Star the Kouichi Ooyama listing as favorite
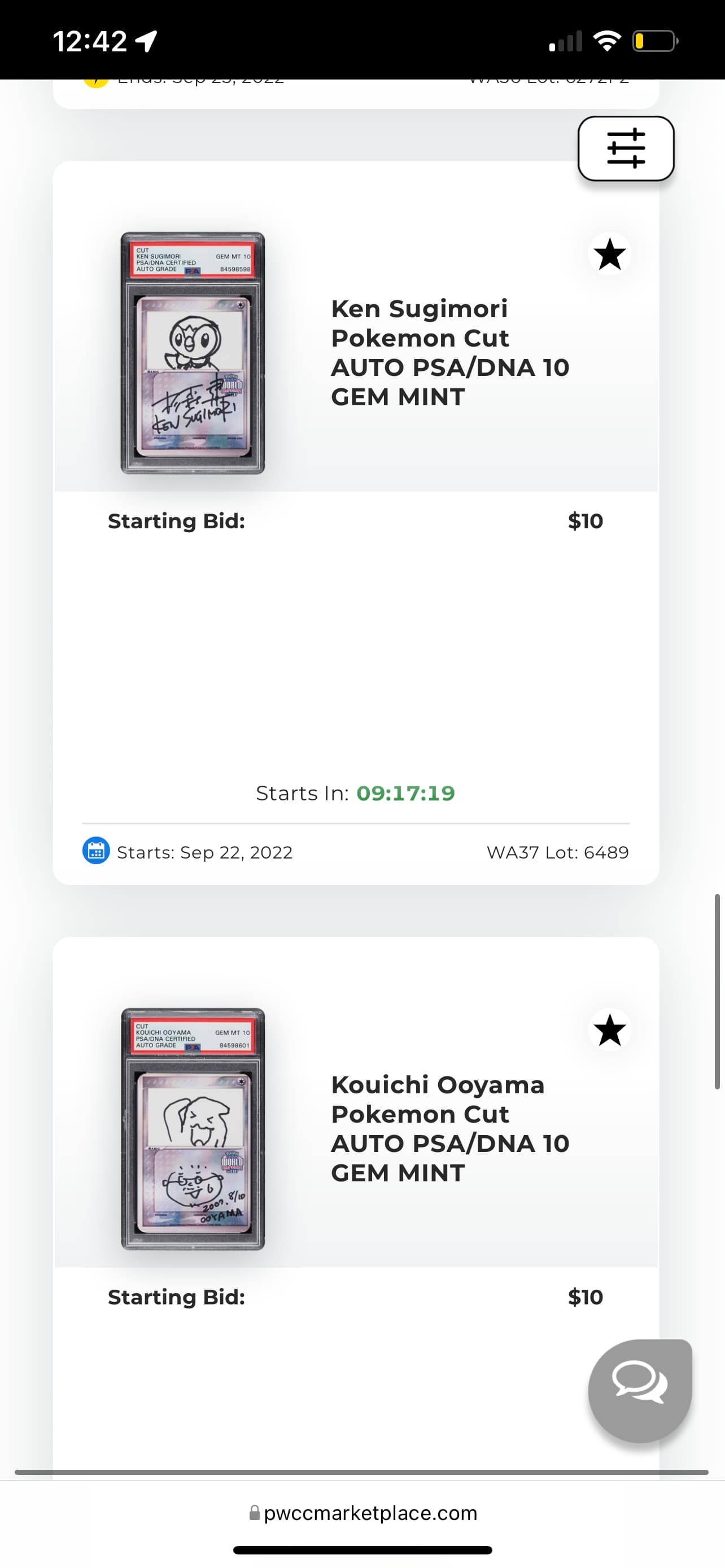725x1568 pixels. pyautogui.click(x=609, y=1030)
